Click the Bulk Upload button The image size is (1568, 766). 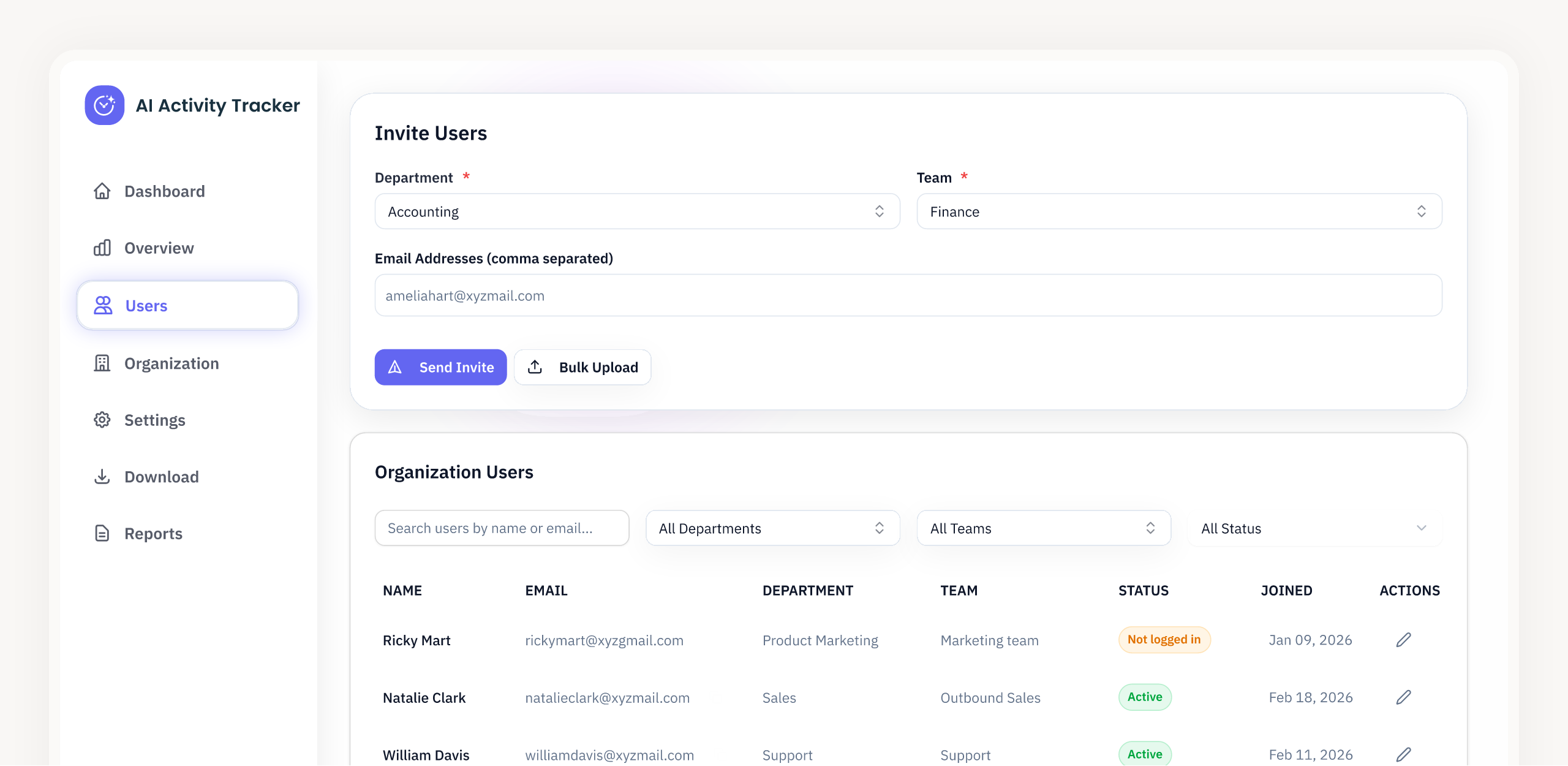582,367
